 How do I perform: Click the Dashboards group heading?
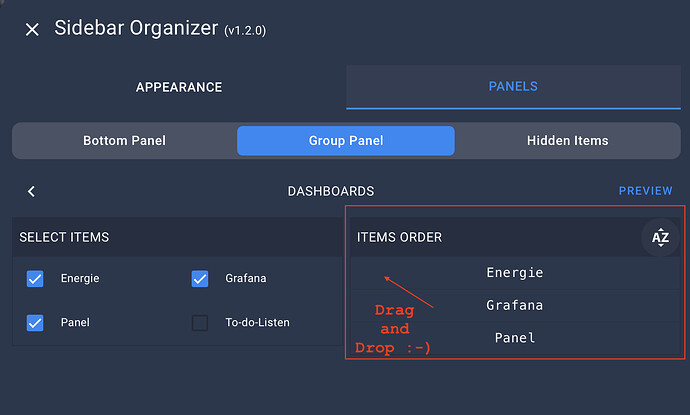(331, 191)
